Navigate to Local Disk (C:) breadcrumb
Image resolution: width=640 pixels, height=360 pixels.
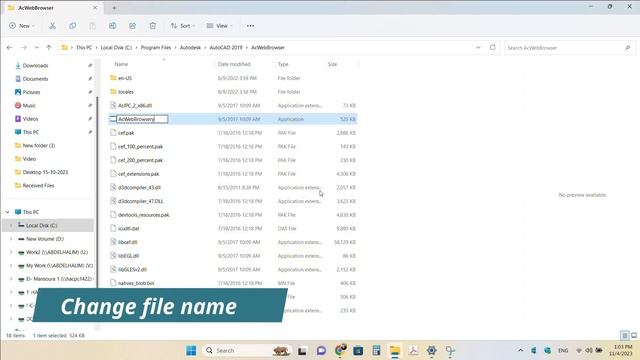click(116, 48)
